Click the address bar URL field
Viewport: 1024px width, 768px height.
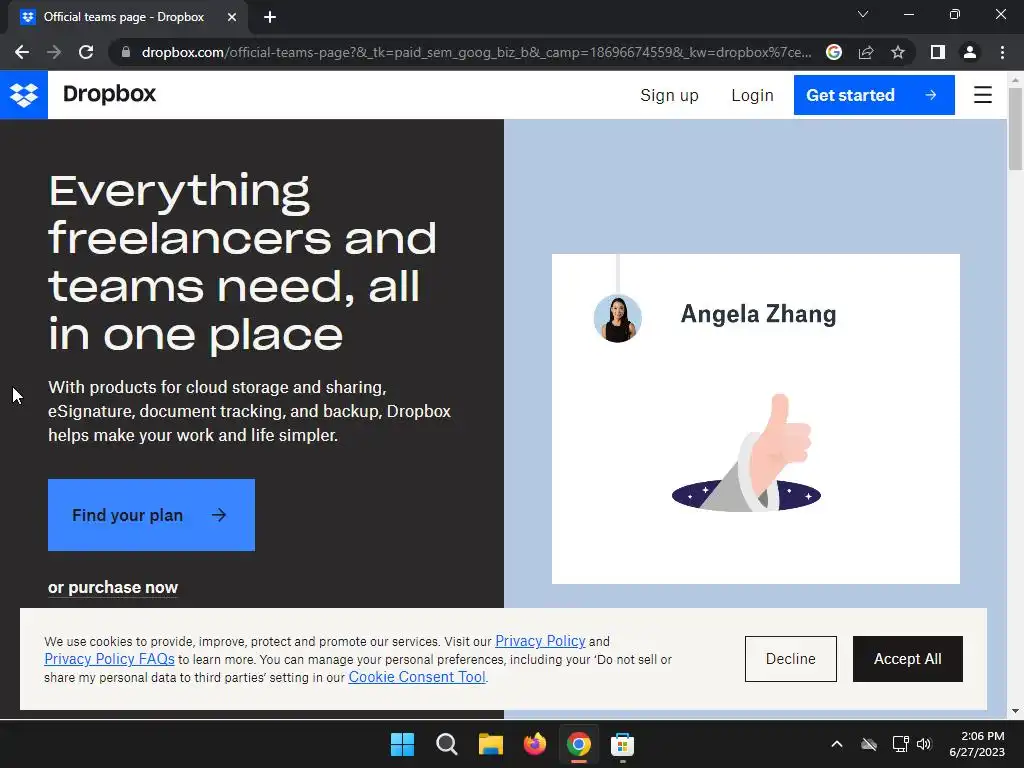(x=475, y=52)
